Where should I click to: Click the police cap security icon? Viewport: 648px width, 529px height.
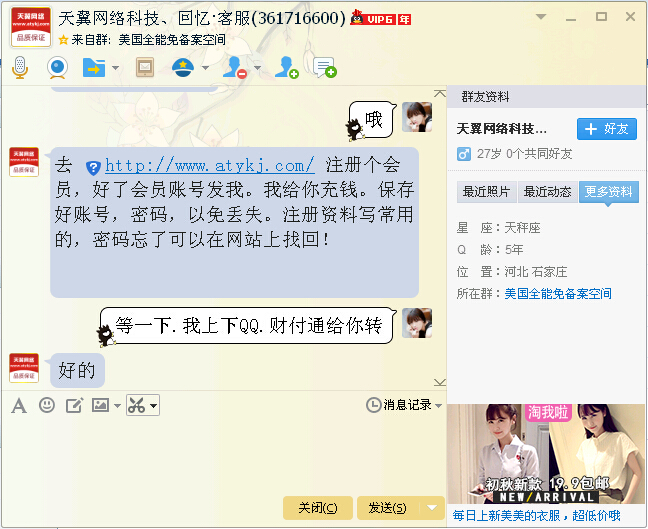point(183,67)
